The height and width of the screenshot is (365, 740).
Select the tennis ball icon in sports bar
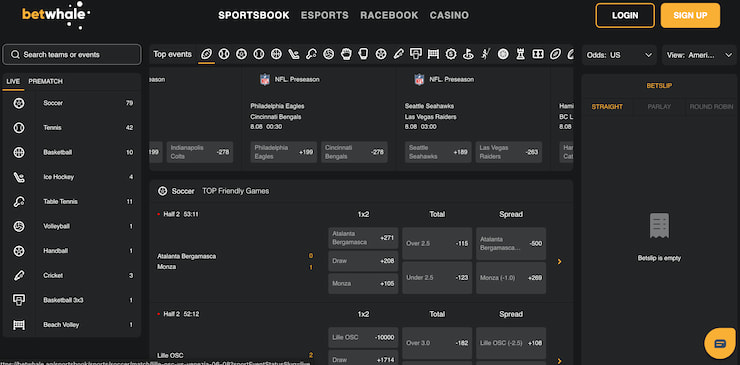[x=259, y=54]
